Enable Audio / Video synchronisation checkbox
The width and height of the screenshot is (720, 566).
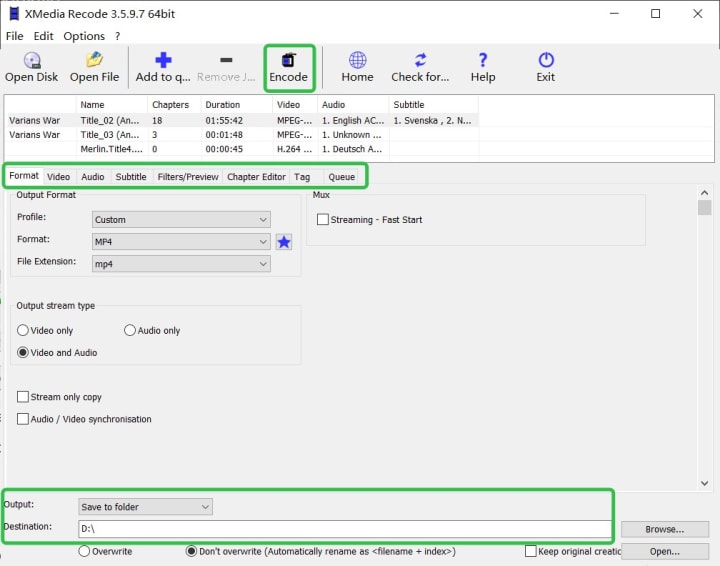point(22,419)
